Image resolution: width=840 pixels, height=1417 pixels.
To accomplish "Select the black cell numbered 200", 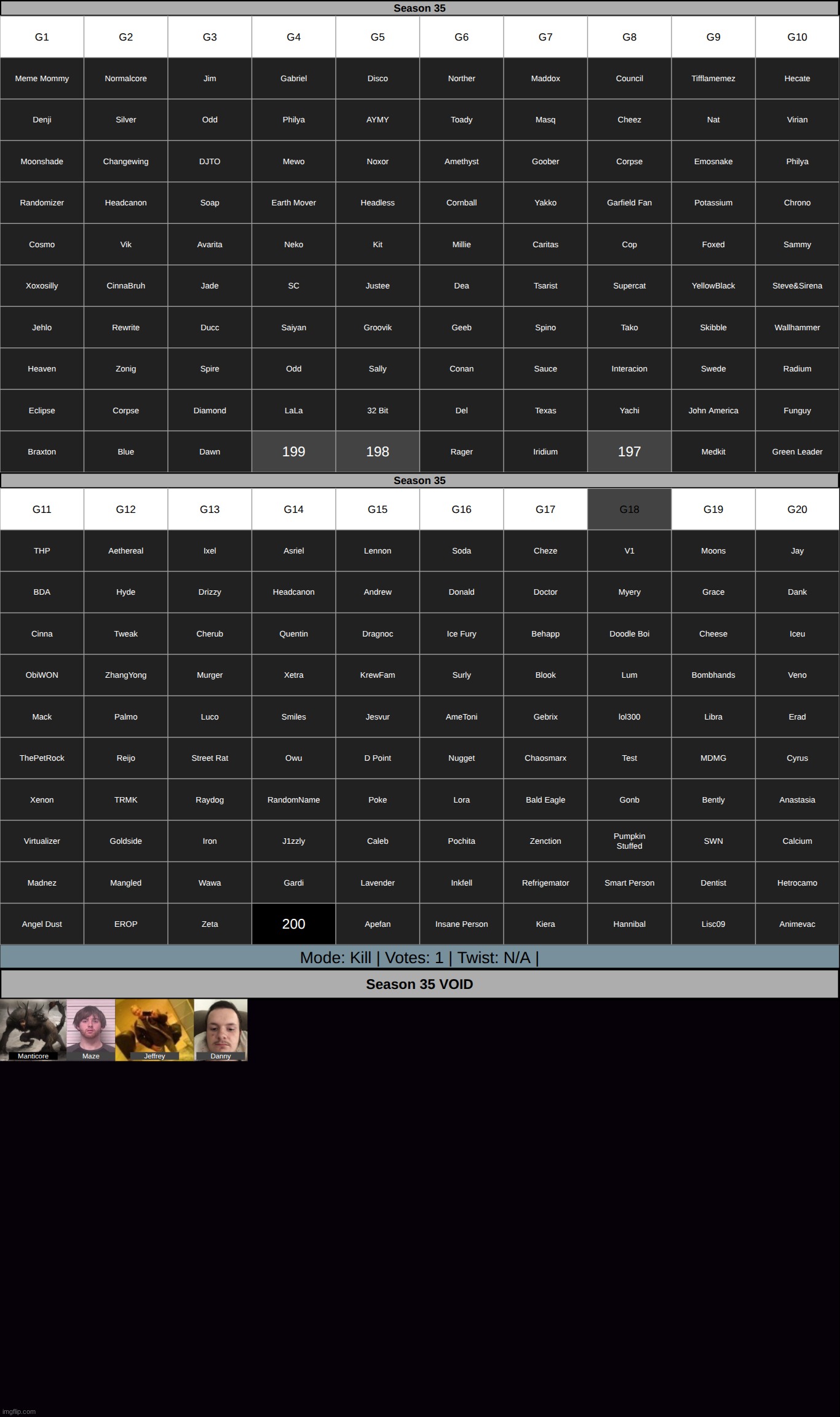I will click(x=293, y=924).
